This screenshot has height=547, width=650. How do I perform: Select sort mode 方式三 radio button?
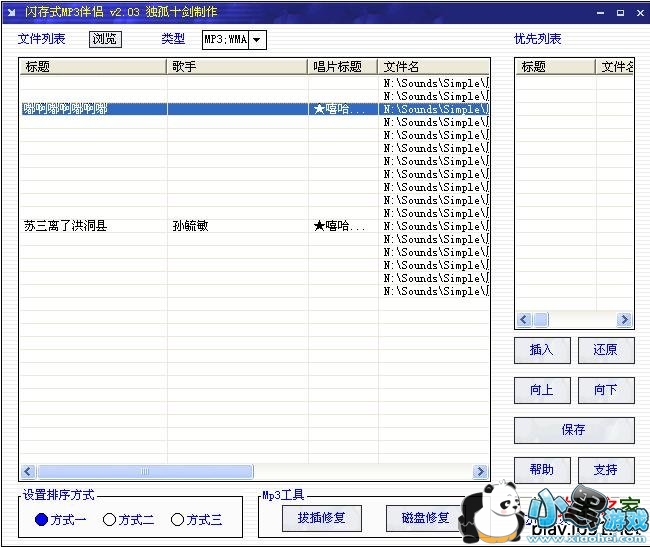pos(177,519)
